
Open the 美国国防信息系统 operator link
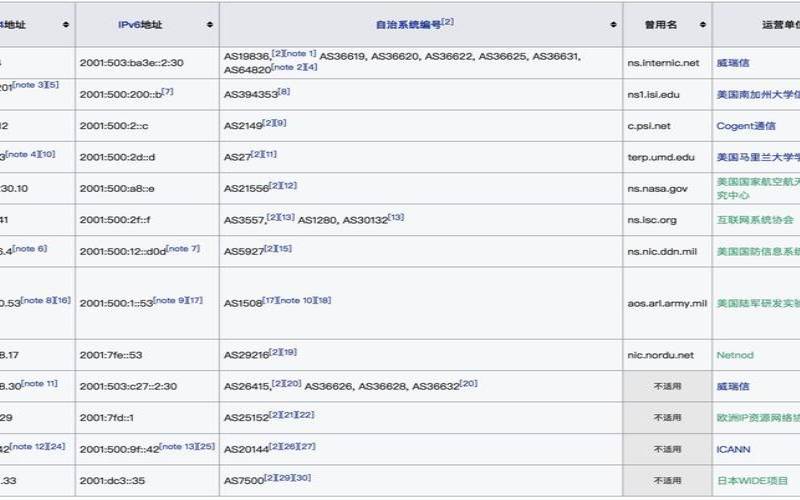(x=758, y=252)
